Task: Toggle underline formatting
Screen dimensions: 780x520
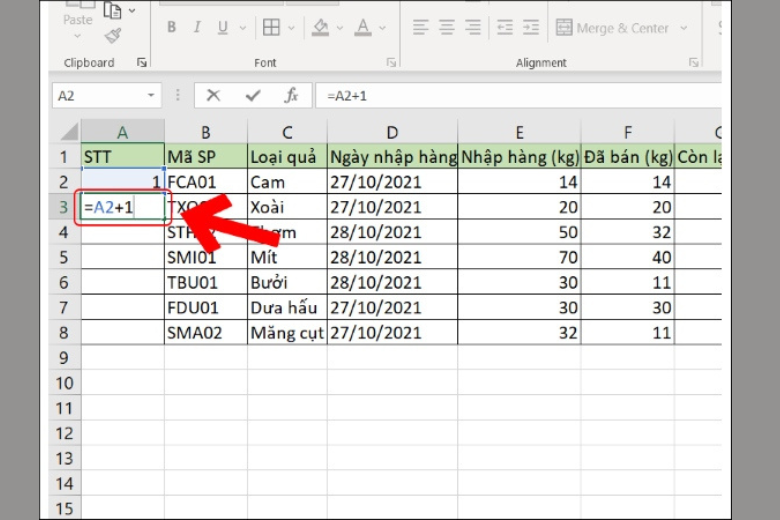Action: 223,28
